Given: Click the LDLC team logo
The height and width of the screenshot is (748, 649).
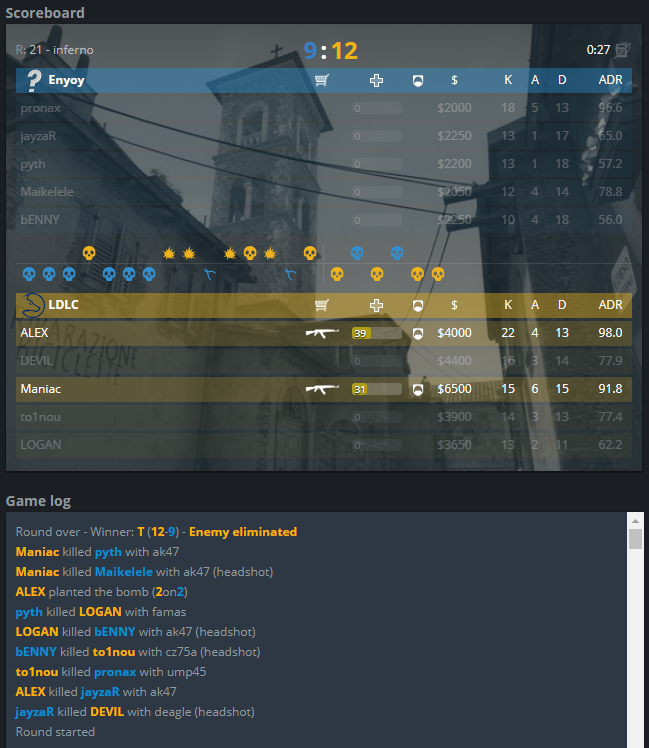Looking at the screenshot, I should [33, 305].
